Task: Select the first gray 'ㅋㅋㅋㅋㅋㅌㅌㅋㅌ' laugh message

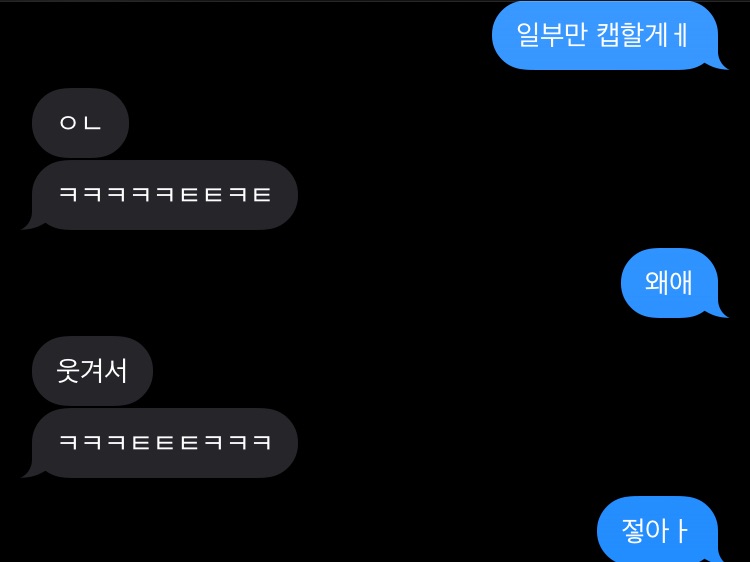Action: click(x=165, y=195)
